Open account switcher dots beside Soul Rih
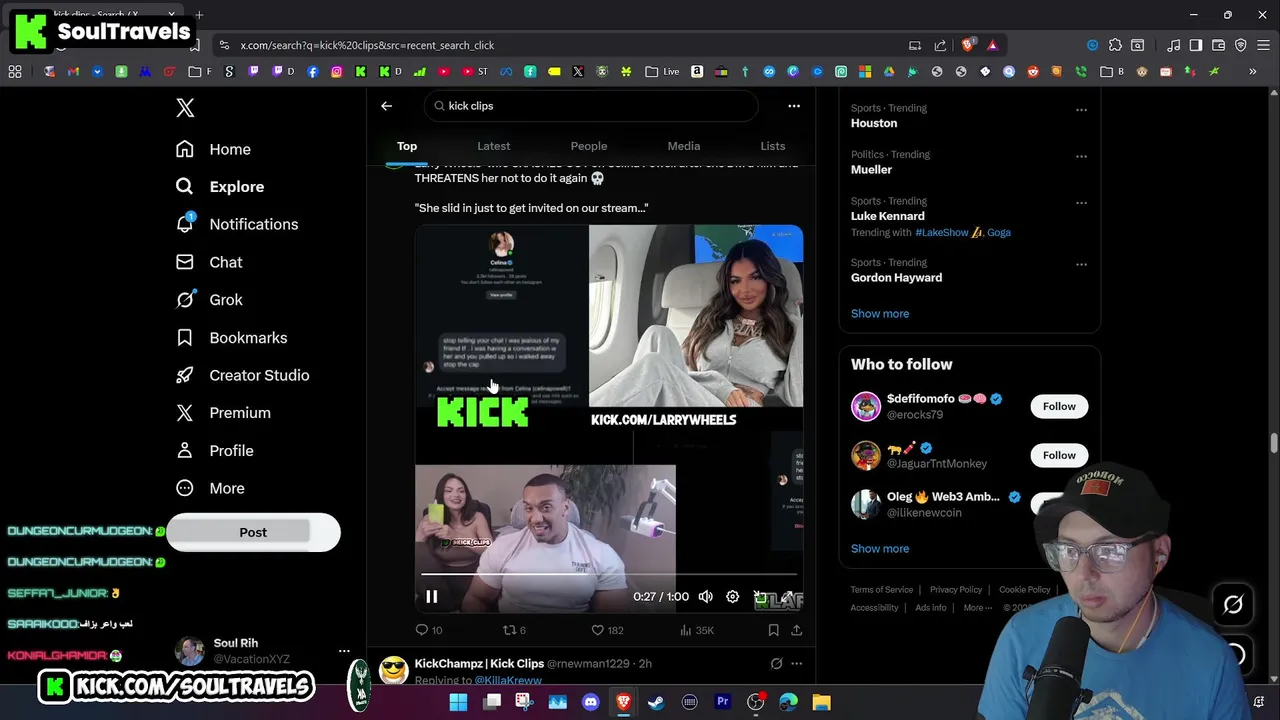This screenshot has width=1280, height=720. tap(344, 651)
